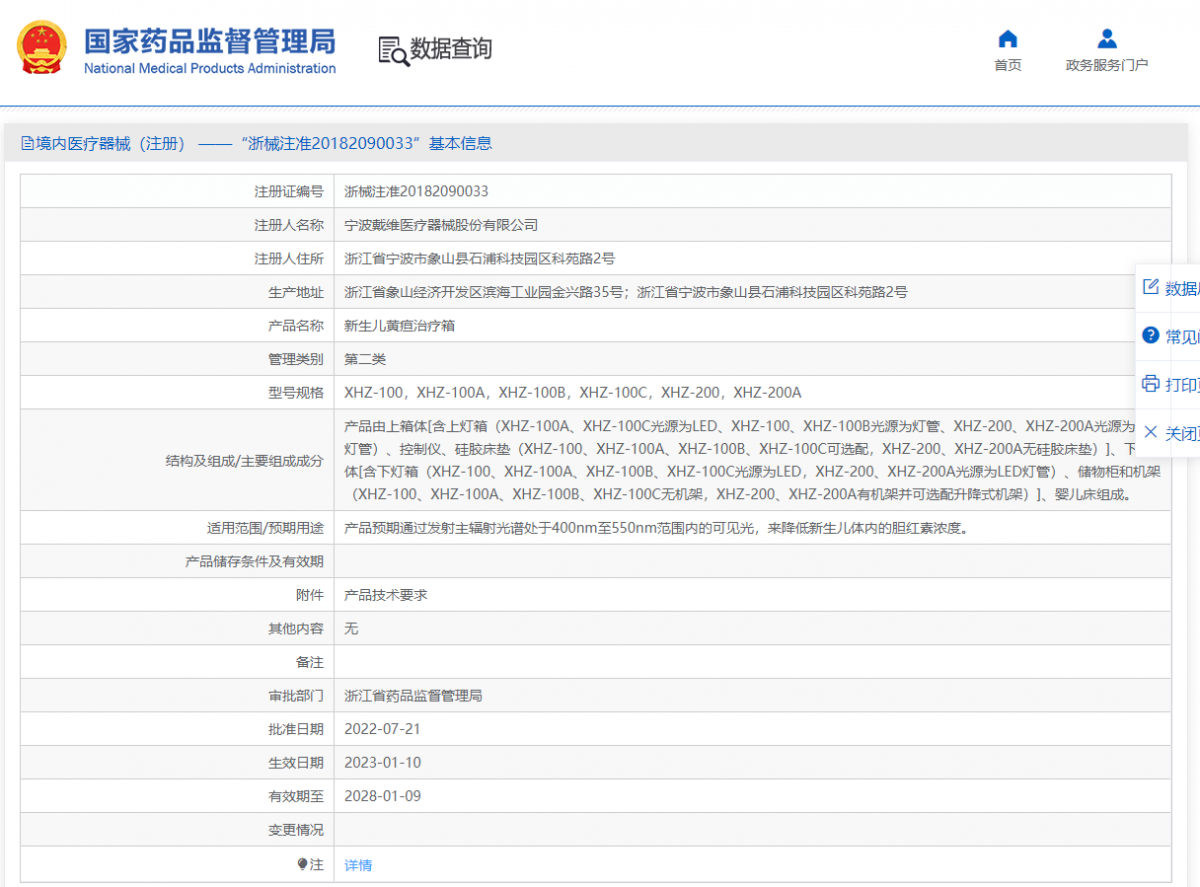This screenshot has height=887, width=1200.
Task: Click the 备注 row label
Action: click(310, 662)
